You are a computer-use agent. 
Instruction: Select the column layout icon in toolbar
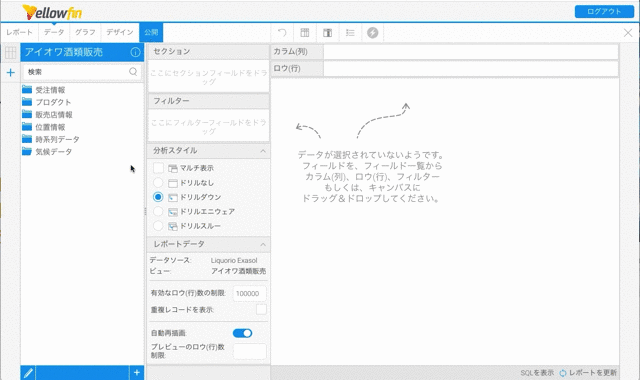(327, 33)
